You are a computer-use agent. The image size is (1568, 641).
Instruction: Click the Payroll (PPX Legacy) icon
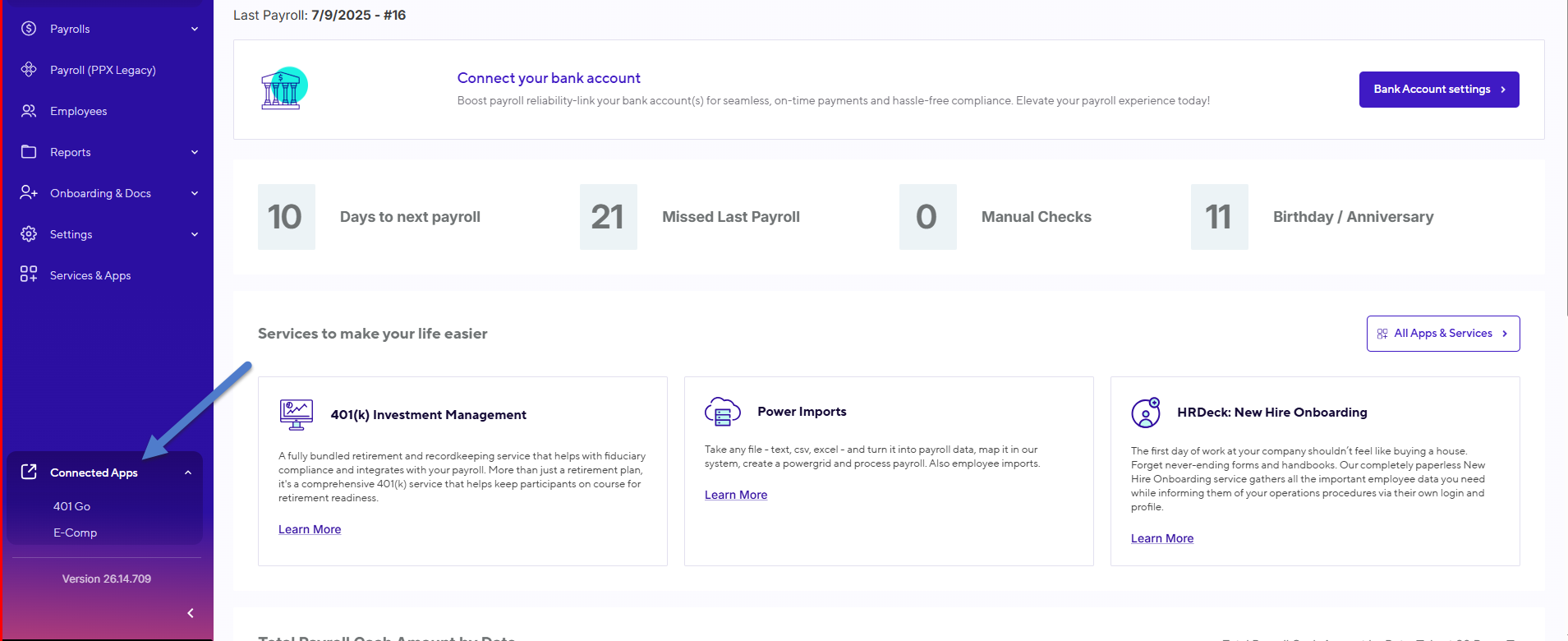pos(29,70)
